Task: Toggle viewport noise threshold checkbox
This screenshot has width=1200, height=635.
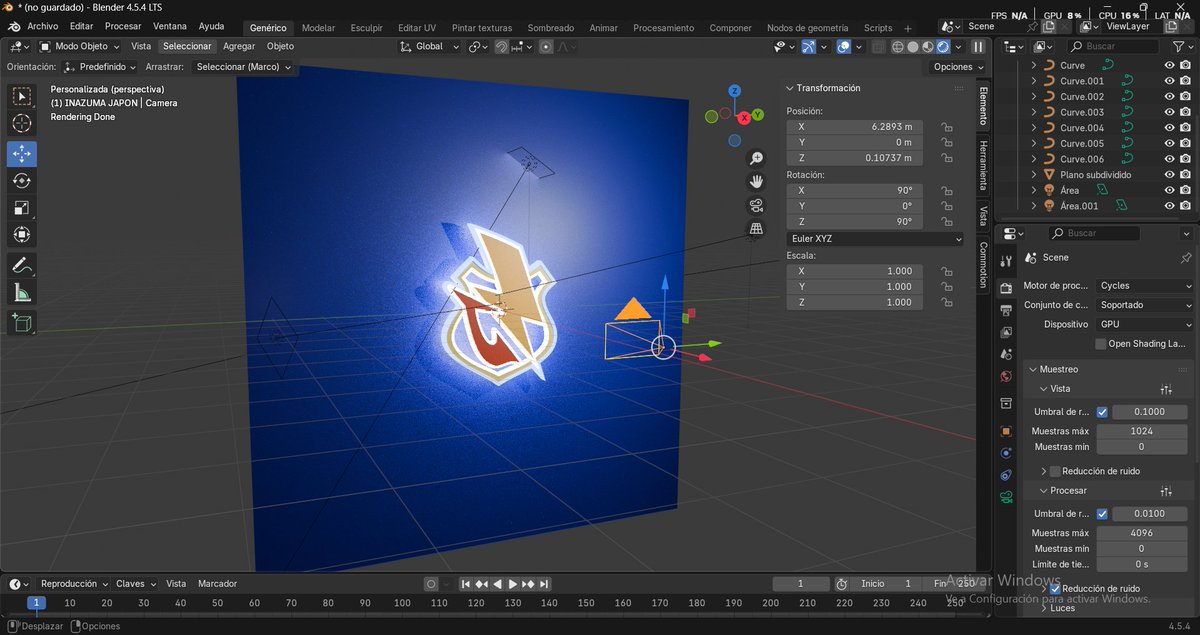Action: [x=1102, y=411]
